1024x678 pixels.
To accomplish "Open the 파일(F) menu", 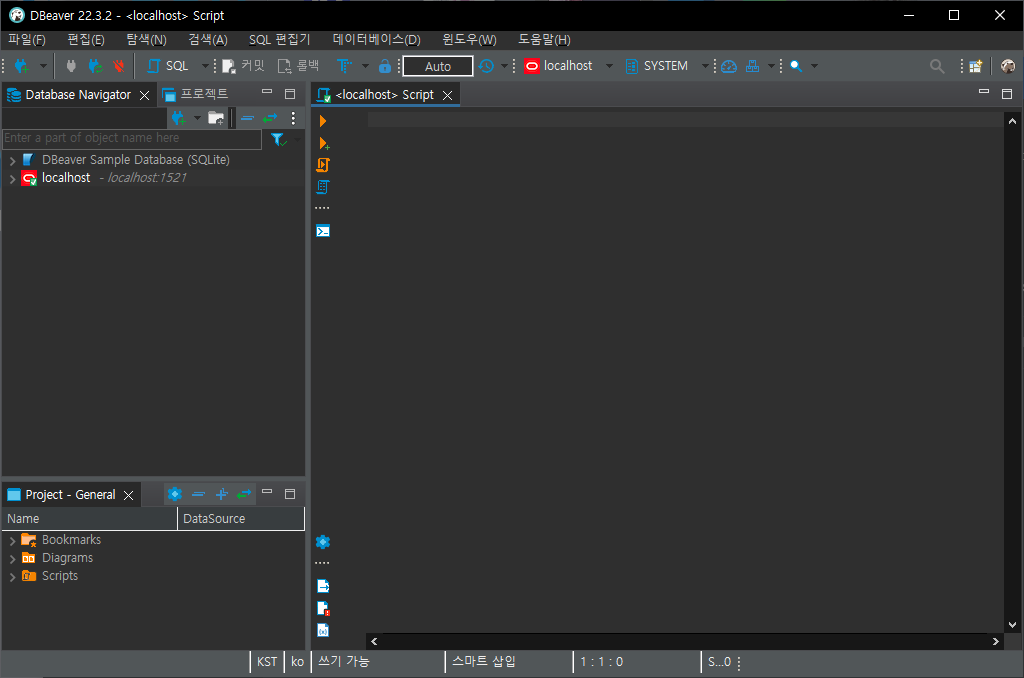I will click(27, 40).
